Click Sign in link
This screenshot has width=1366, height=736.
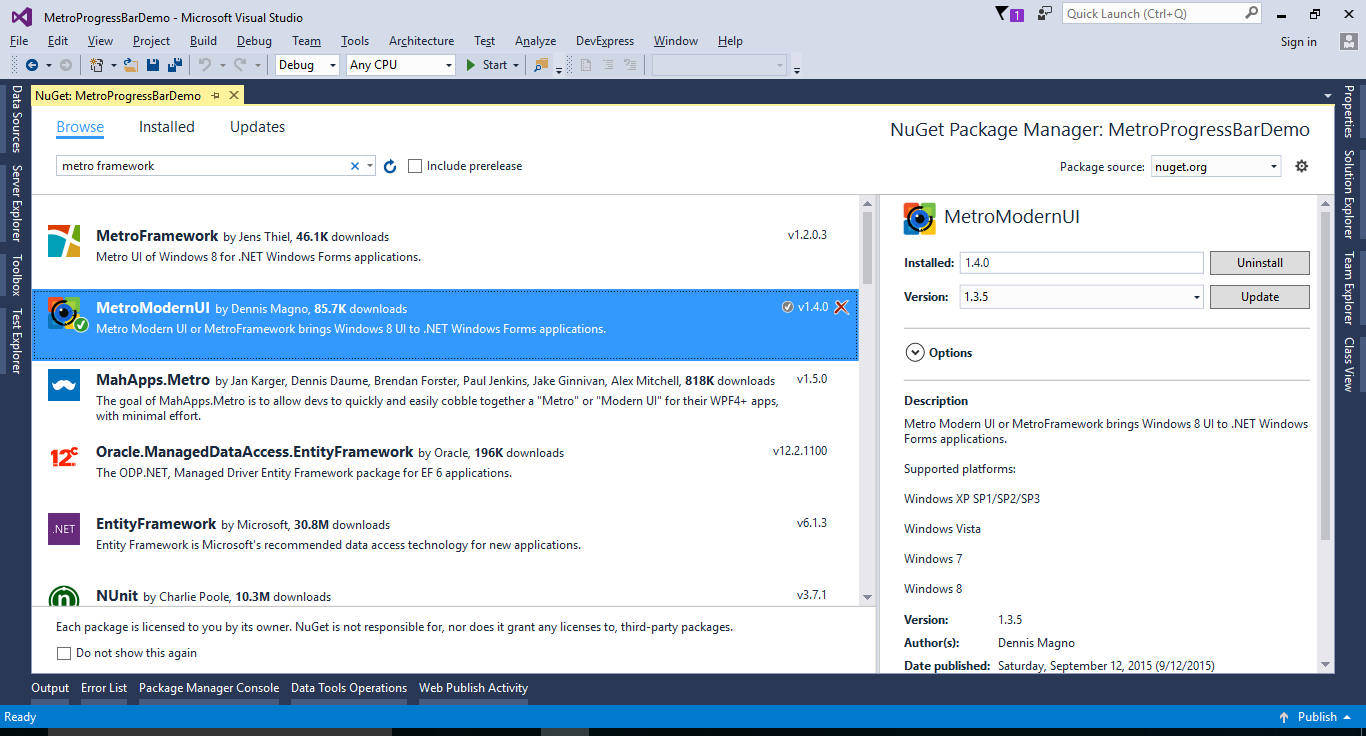pyautogui.click(x=1298, y=41)
